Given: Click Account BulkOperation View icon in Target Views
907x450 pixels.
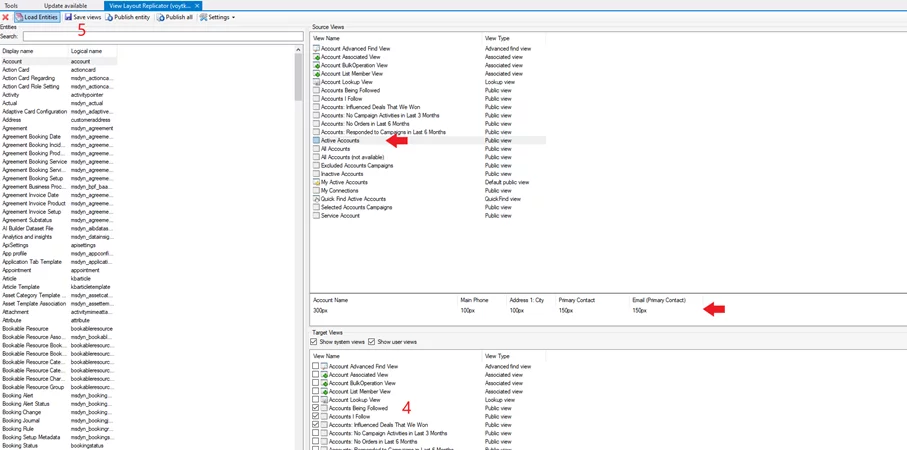Looking at the screenshot, I should pos(324,383).
